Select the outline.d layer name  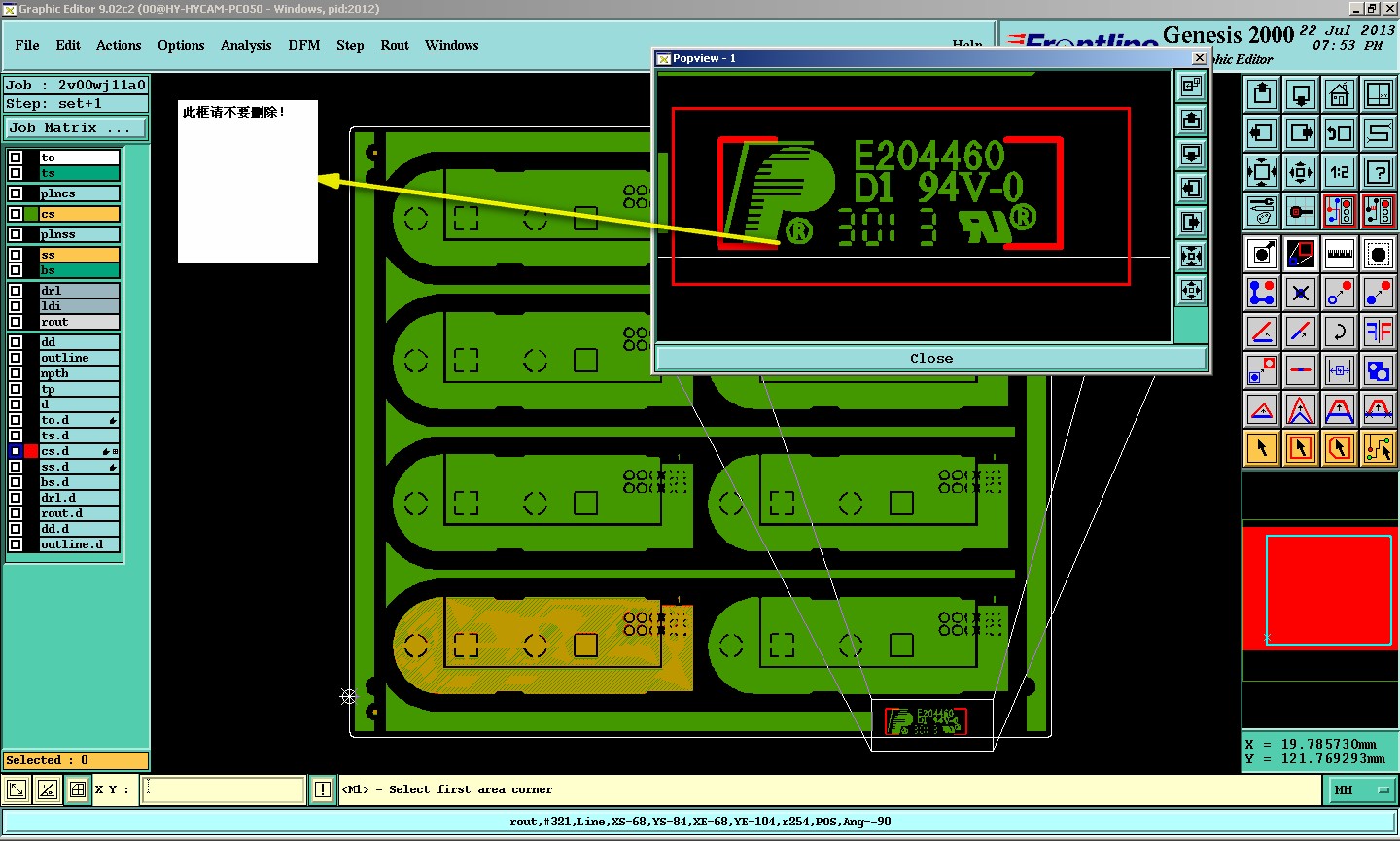pos(79,544)
